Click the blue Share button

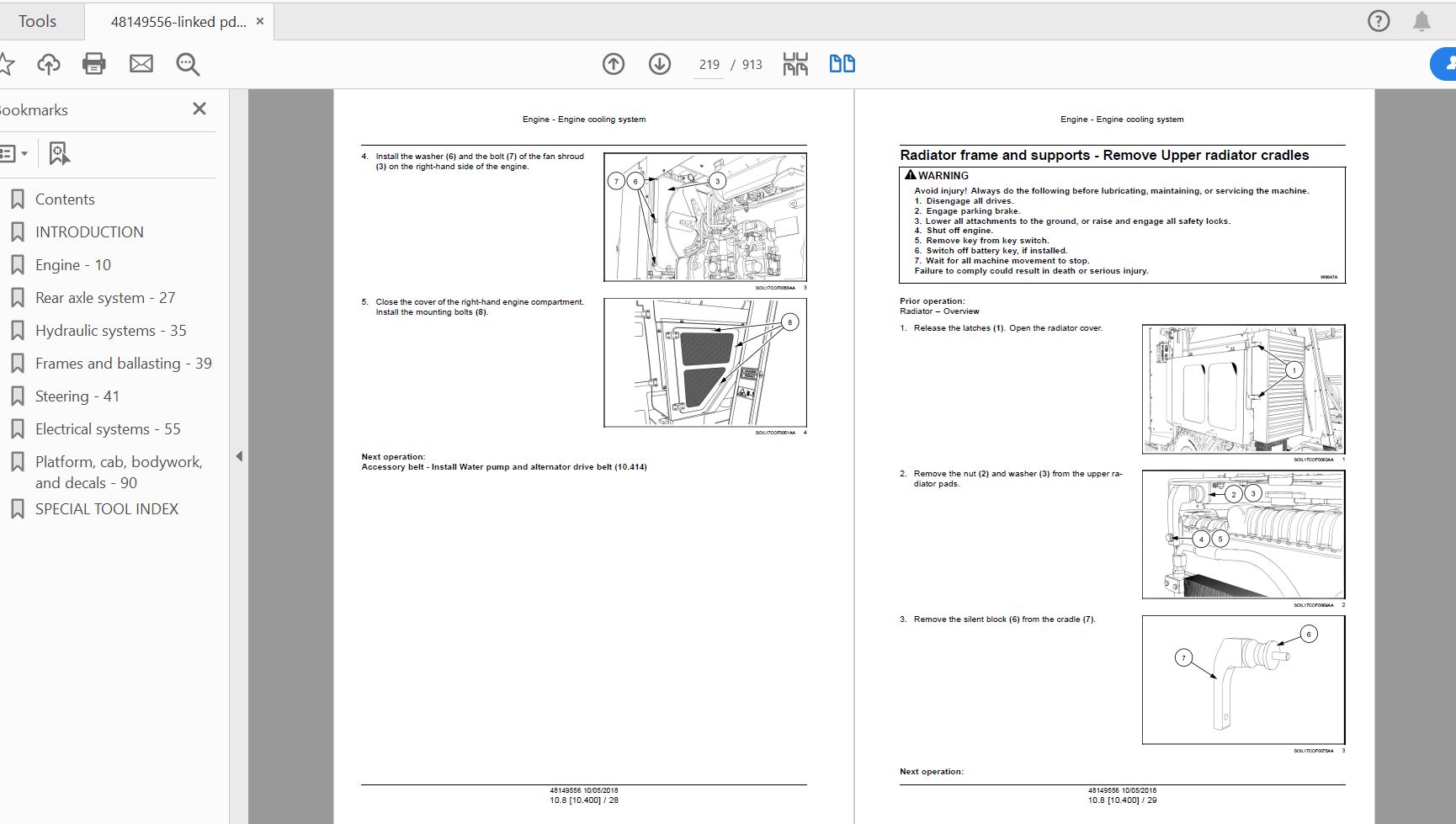point(1444,64)
